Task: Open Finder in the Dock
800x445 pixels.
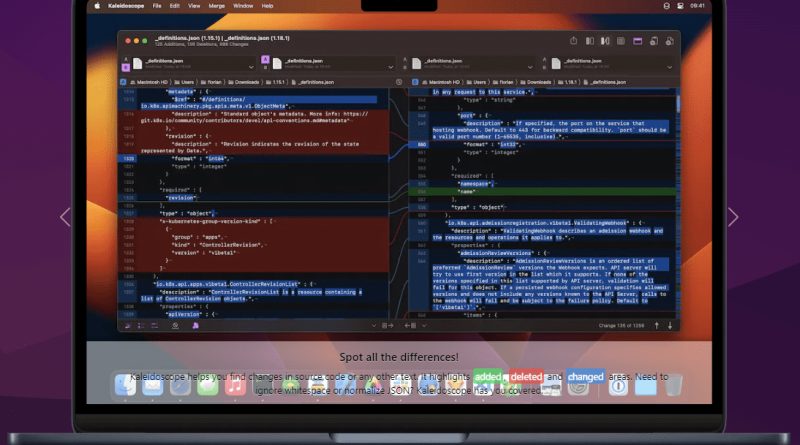Action: 126,385
